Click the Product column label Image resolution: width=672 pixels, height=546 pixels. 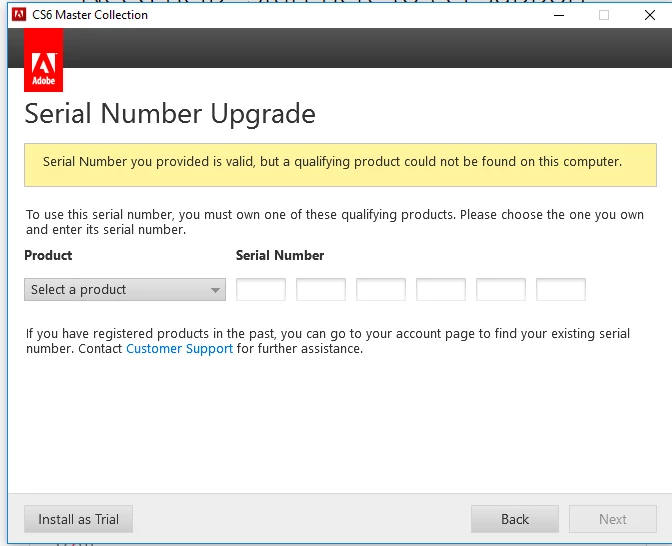pos(48,255)
